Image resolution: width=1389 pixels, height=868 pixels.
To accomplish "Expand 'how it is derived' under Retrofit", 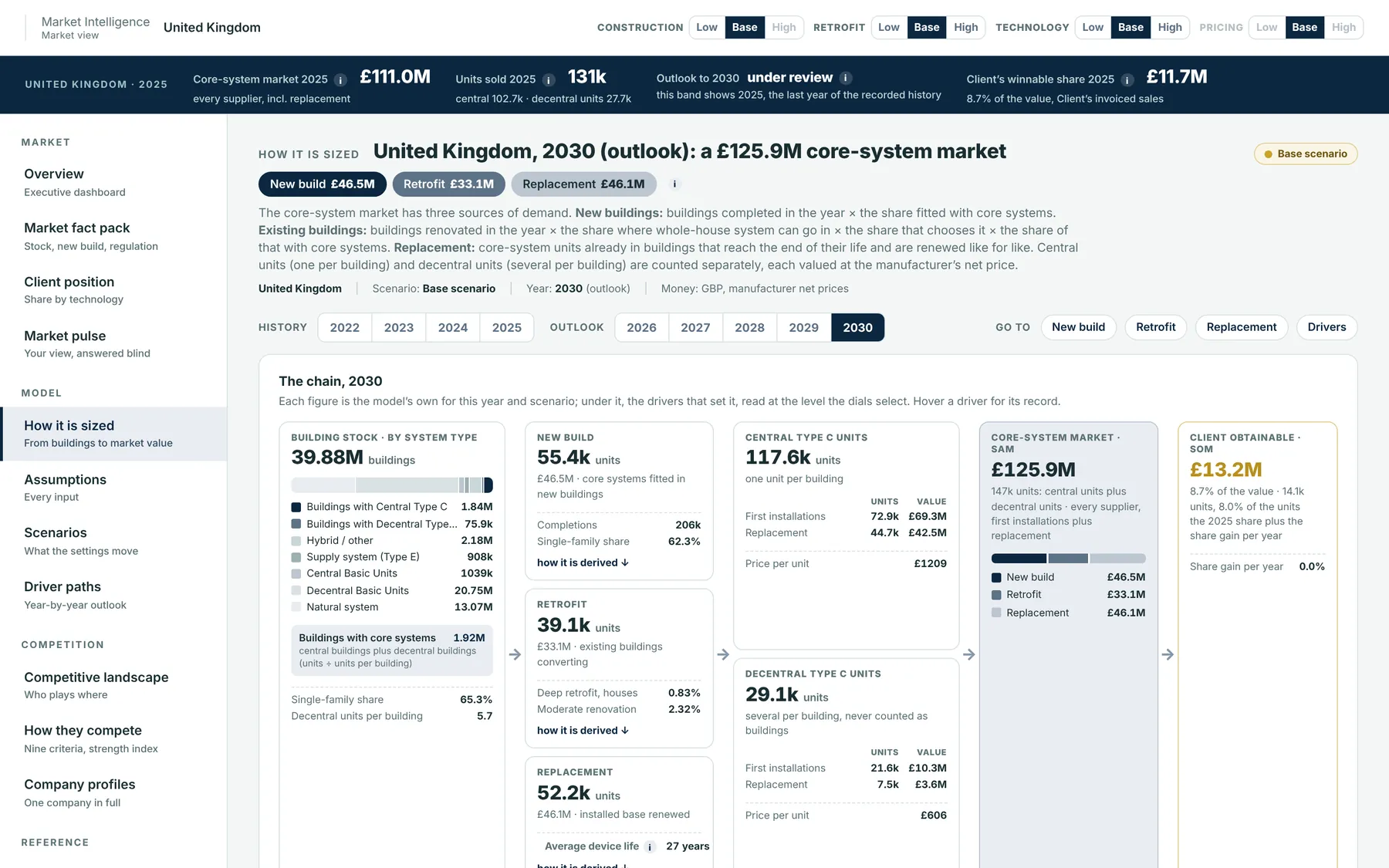I will (583, 730).
